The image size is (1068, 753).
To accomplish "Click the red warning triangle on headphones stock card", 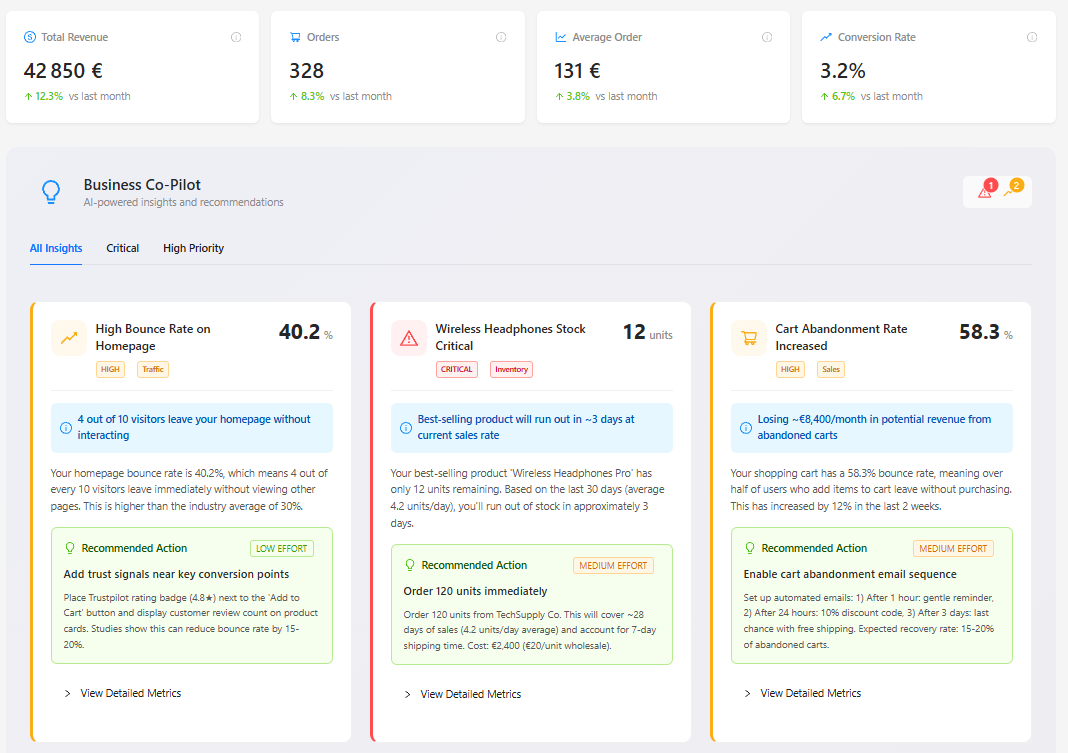I will point(408,338).
